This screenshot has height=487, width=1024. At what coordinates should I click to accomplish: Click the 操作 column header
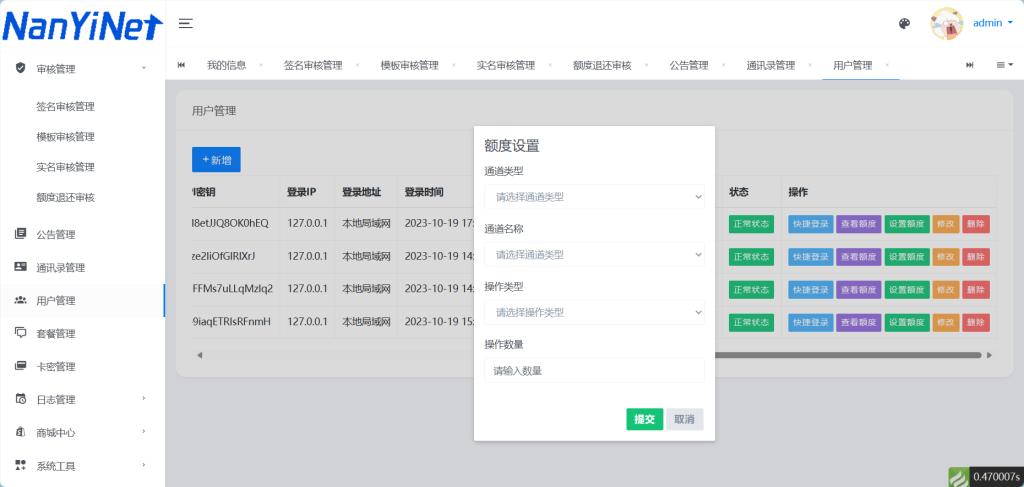(x=798, y=193)
